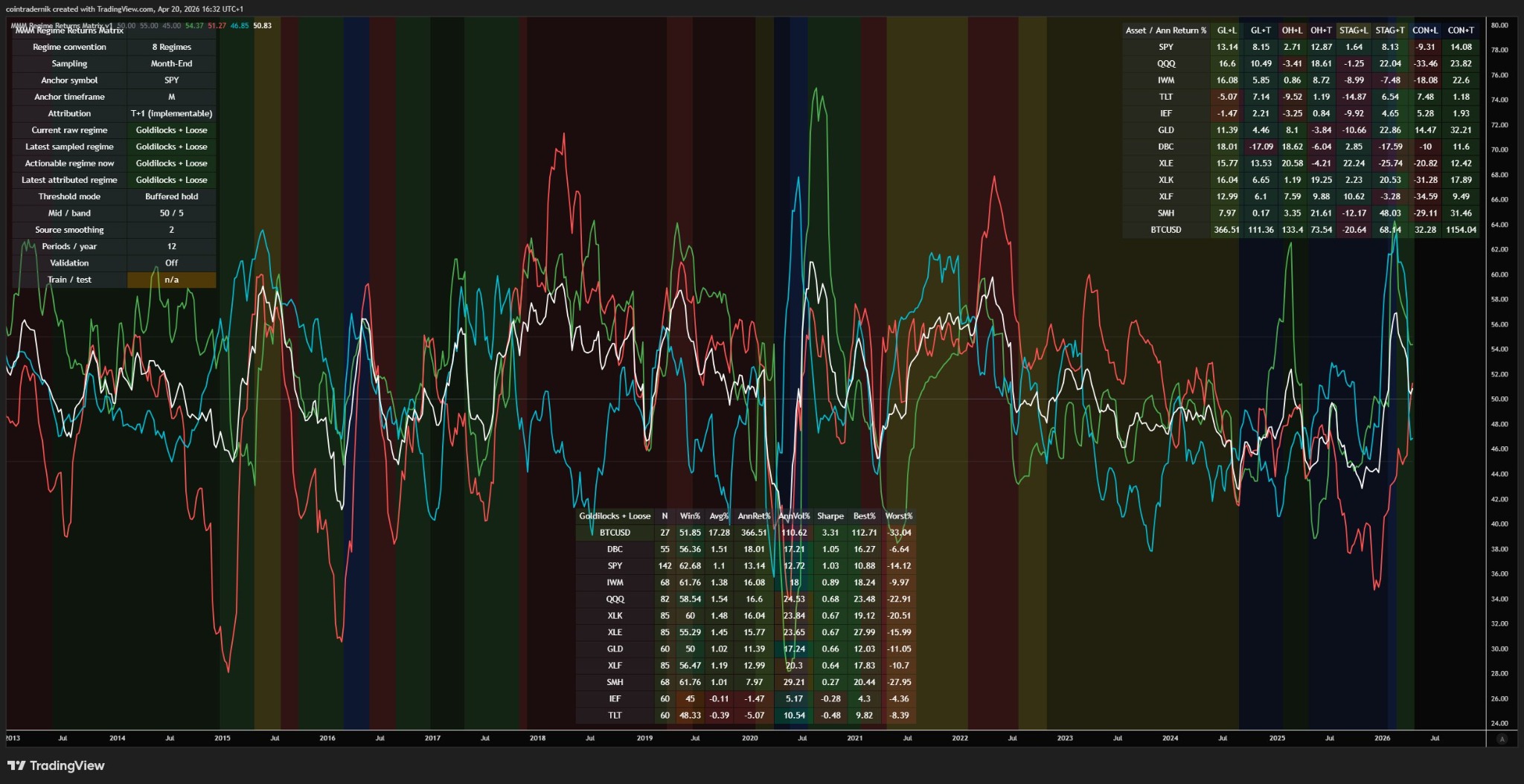Select the GLD row in annual returns matrix
The image size is (1524, 784).
[1167, 129]
